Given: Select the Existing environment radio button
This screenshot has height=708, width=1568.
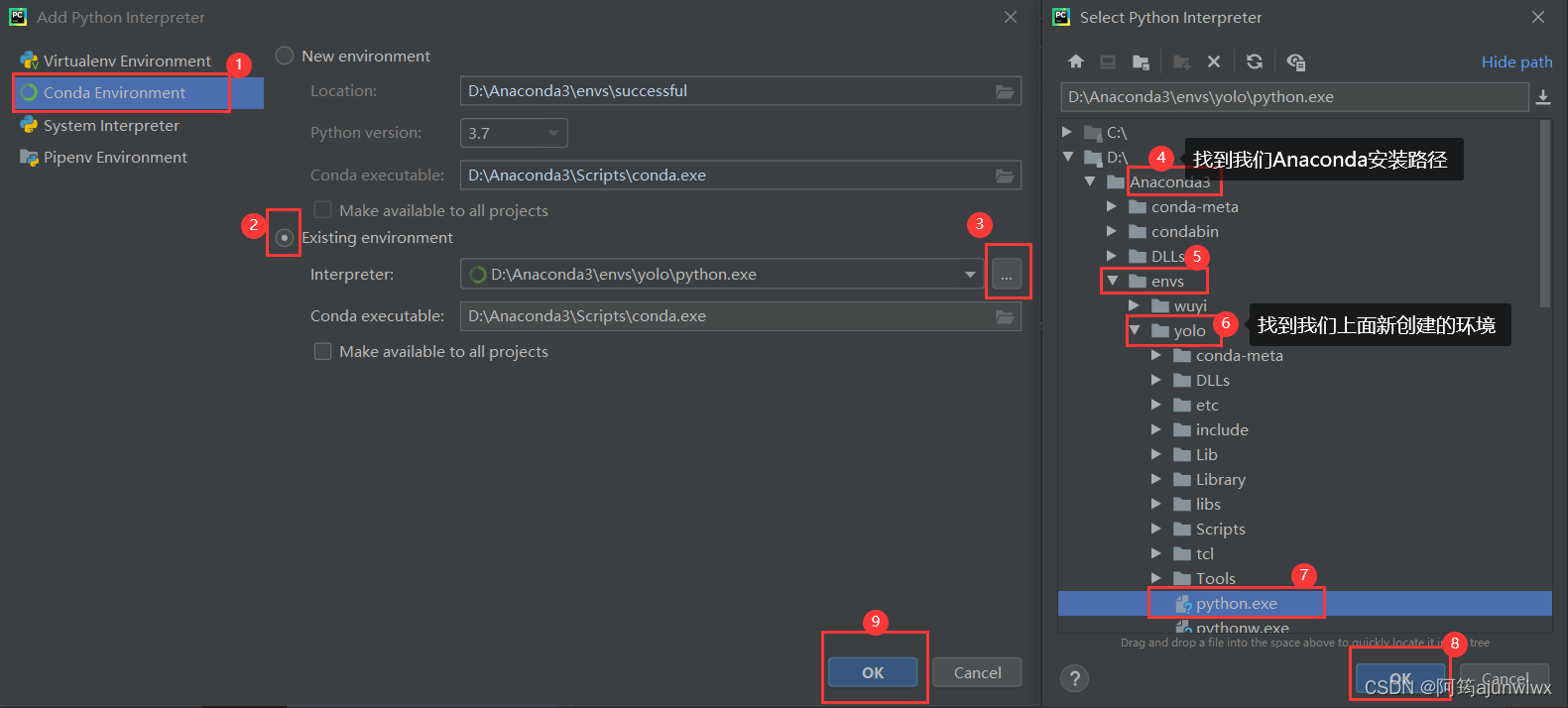Looking at the screenshot, I should [285, 237].
